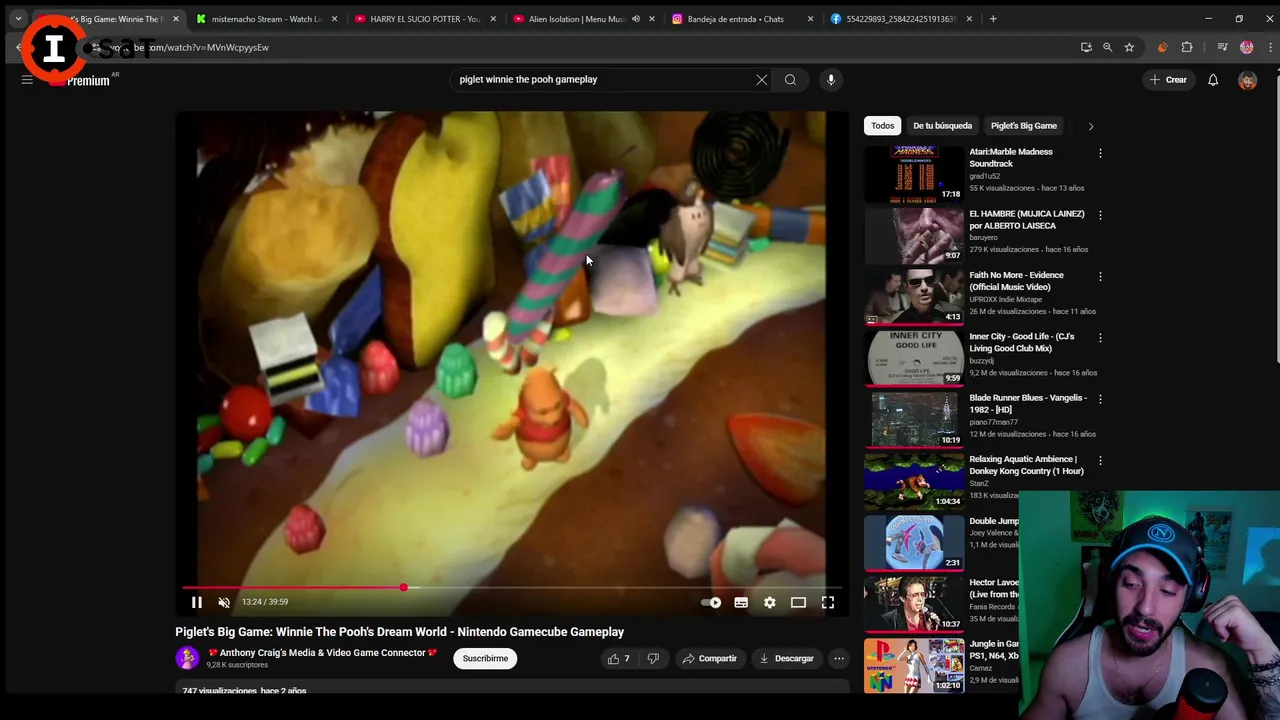
Task: Go fullscreen on the video
Action: point(828,602)
